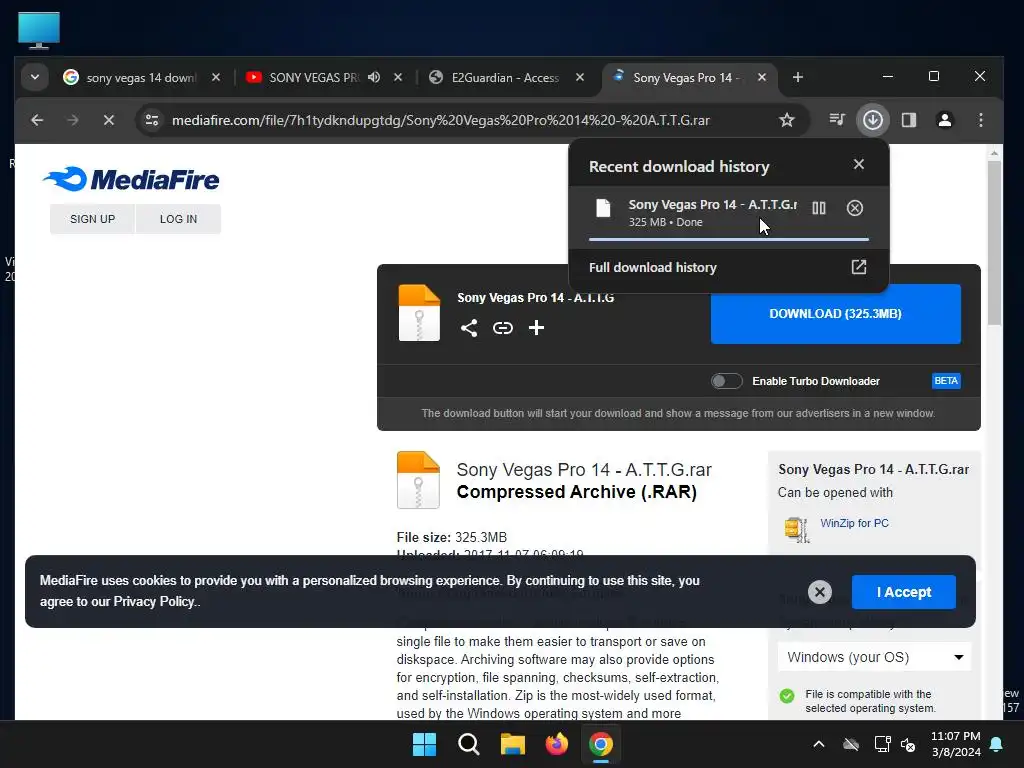The height and width of the screenshot is (768, 1024).
Task: Select the This PC desktop icon
Action: pyautogui.click(x=39, y=29)
